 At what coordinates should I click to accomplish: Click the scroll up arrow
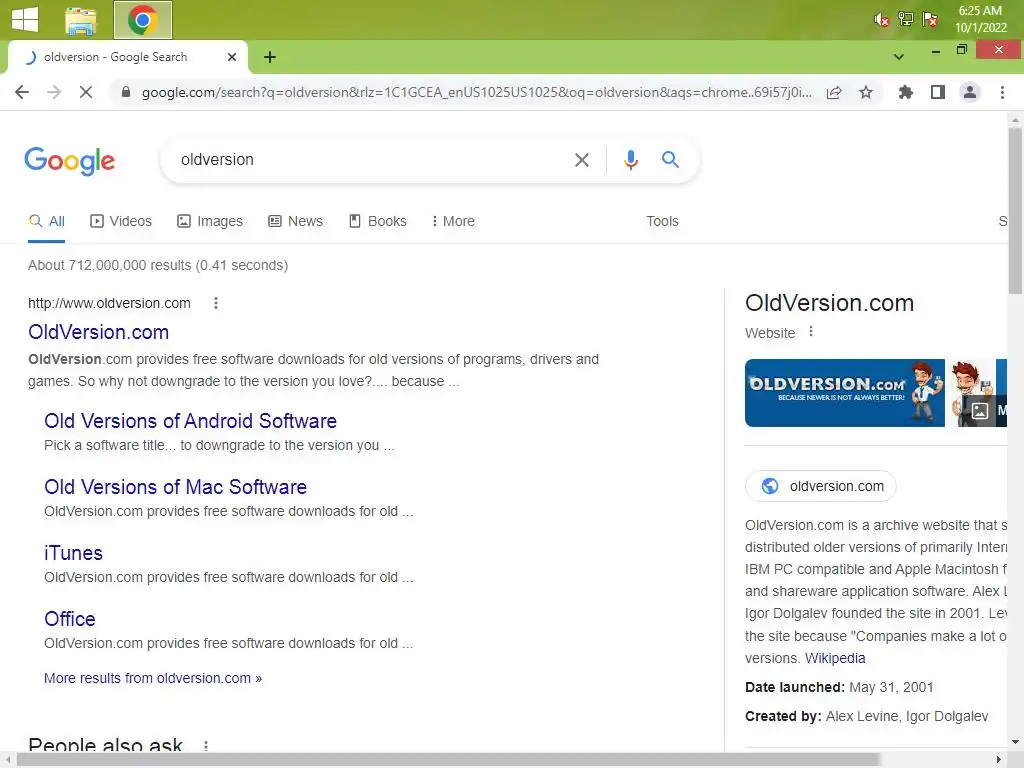point(1016,120)
